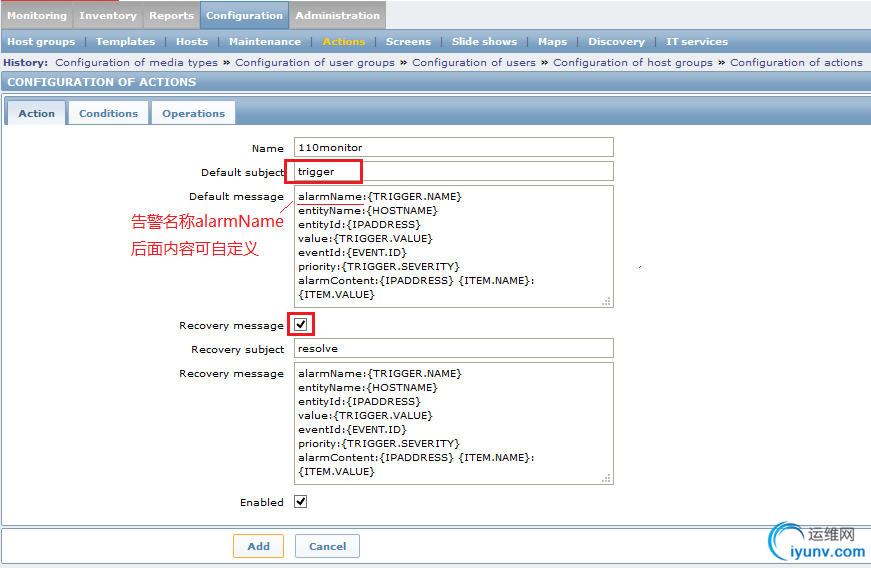Open the Maps submenu
The height and width of the screenshot is (568, 871).
point(552,42)
